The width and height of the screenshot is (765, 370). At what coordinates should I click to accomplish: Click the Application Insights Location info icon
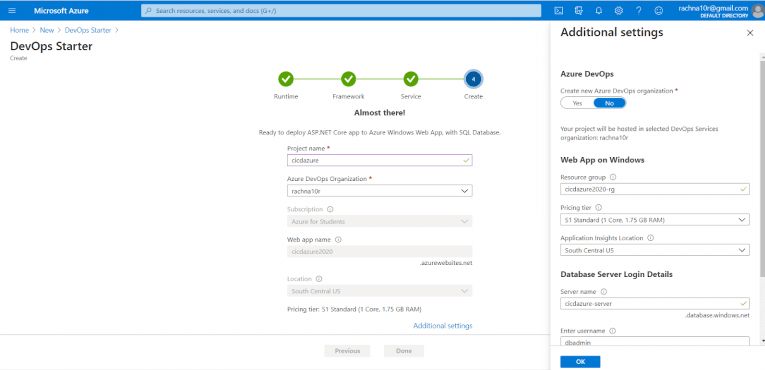[650, 238]
